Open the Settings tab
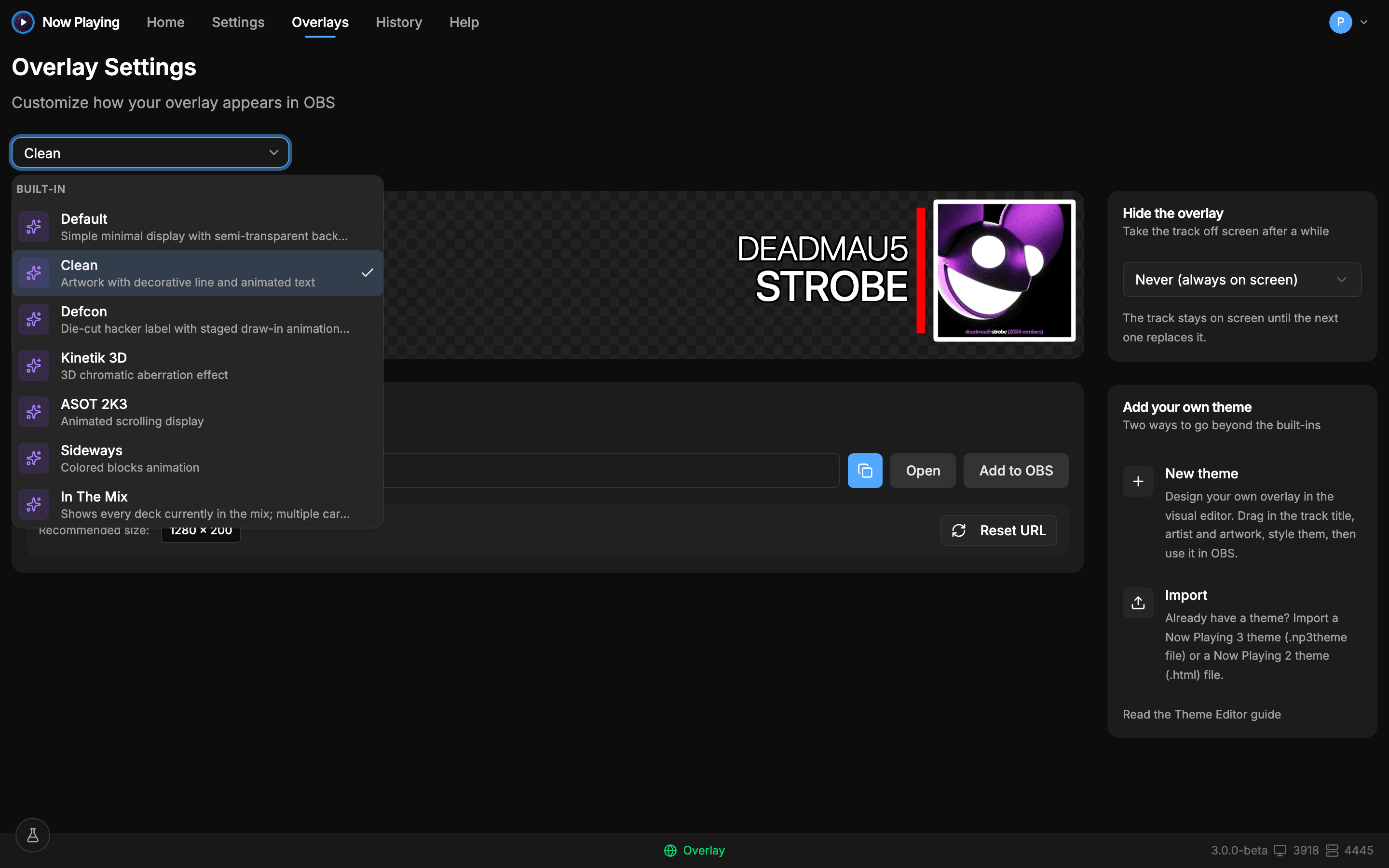Viewport: 1389px width, 868px height. point(238,22)
